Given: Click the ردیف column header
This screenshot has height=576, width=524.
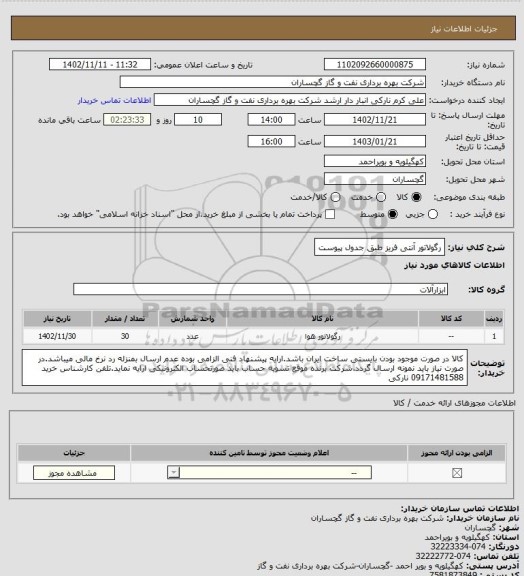Looking at the screenshot, I should pyautogui.click(x=494, y=319).
